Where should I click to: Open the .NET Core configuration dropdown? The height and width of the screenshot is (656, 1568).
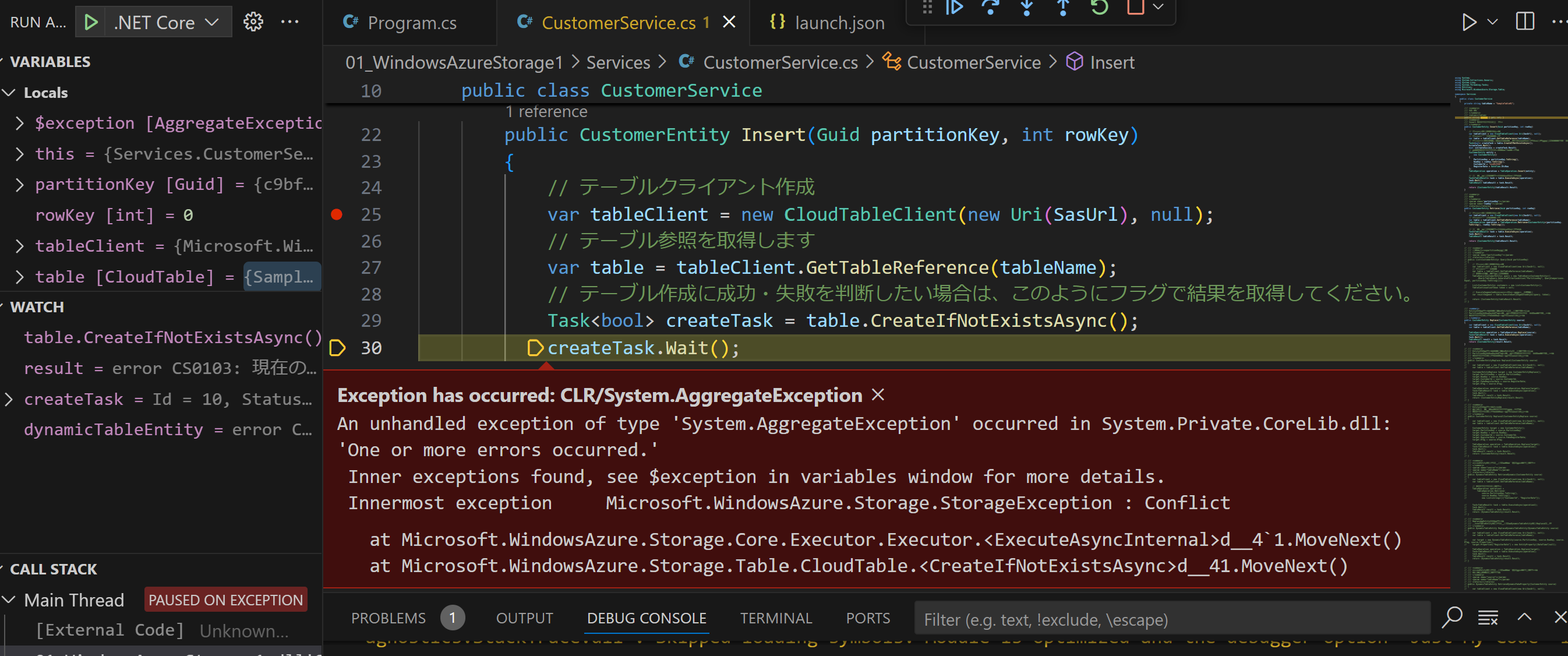165,22
